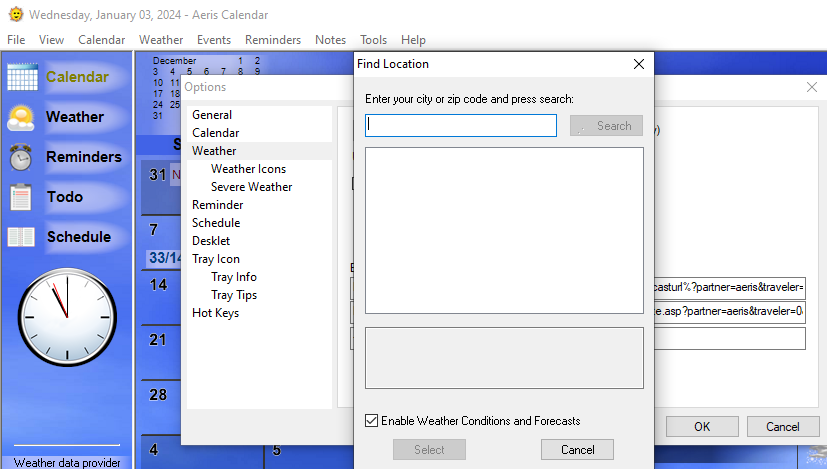Screen dimensions: 827x469
Task: Open the Todo clipboard icon
Action: pyautogui.click(x=21, y=197)
